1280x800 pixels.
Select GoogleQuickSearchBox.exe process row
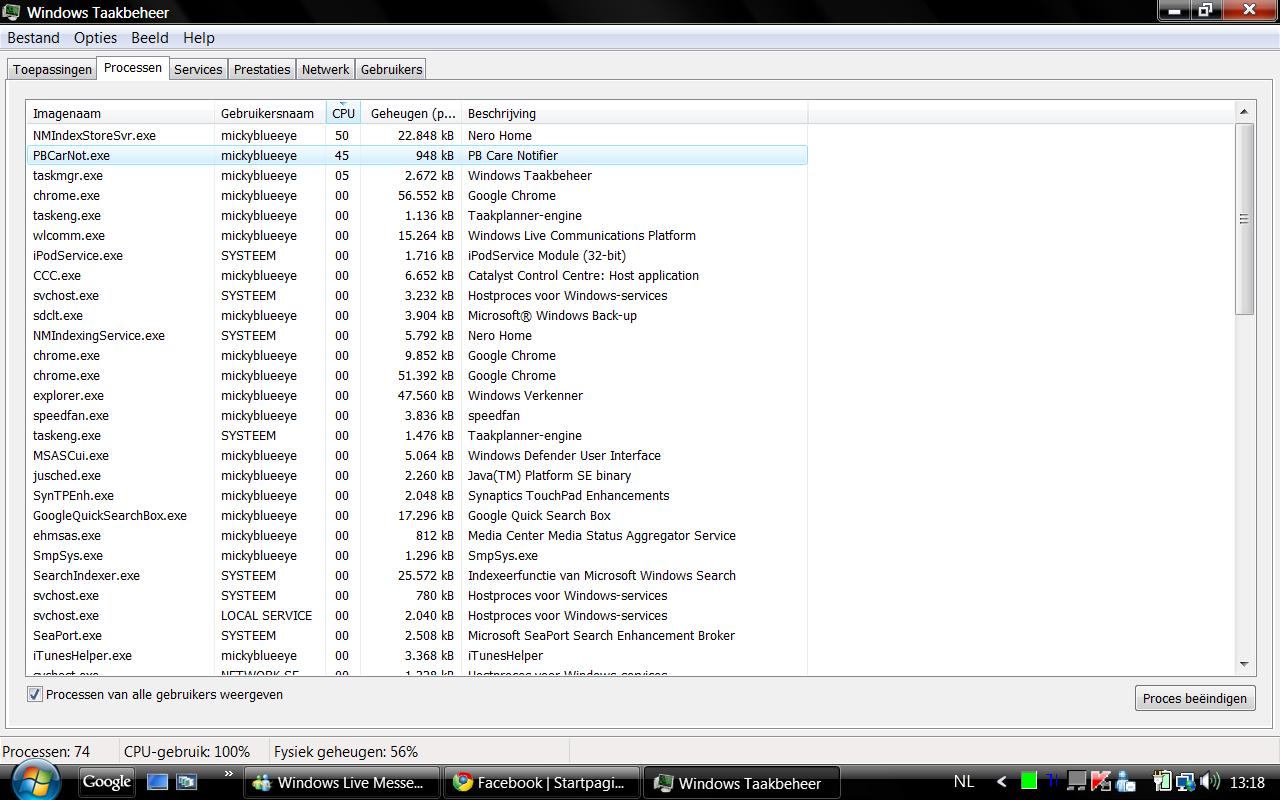[x=417, y=515]
